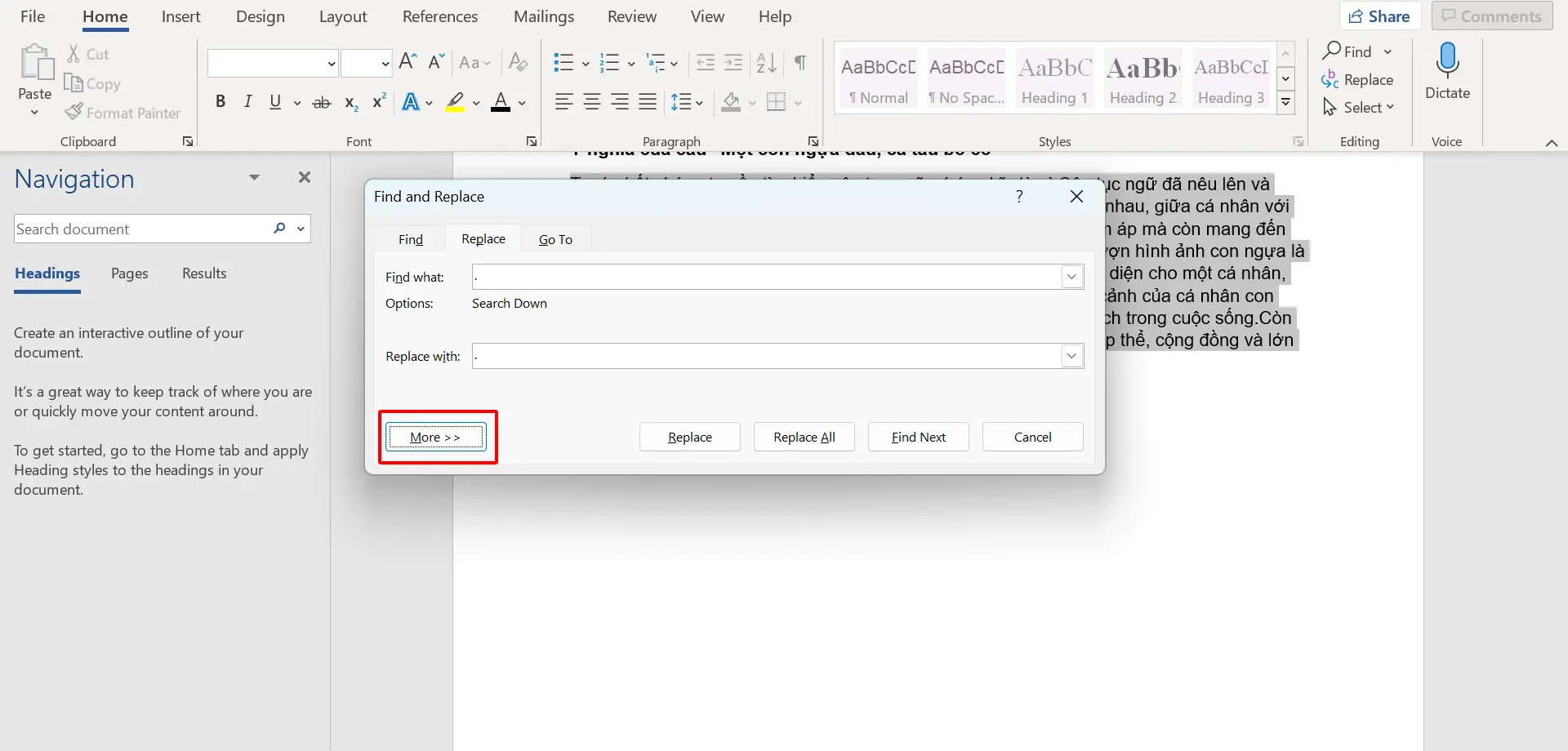Open the underline style dropdown arrow
1568x751 pixels.
(x=297, y=103)
